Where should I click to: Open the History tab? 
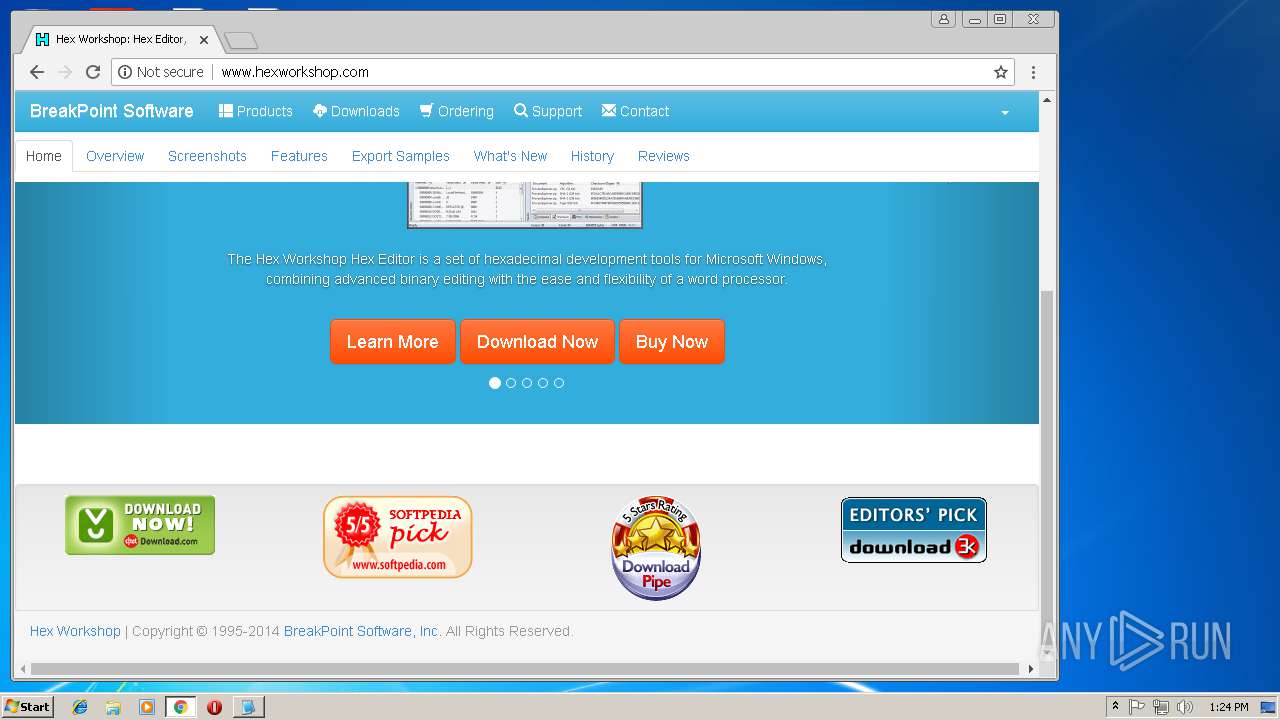[x=592, y=156]
